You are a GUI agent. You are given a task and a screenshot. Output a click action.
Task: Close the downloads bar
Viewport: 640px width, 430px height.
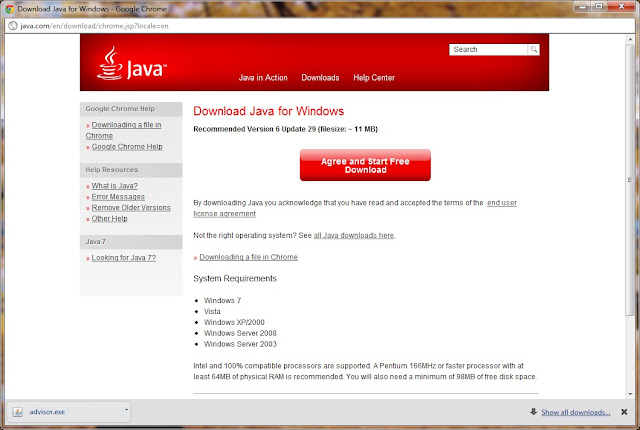(x=624, y=412)
